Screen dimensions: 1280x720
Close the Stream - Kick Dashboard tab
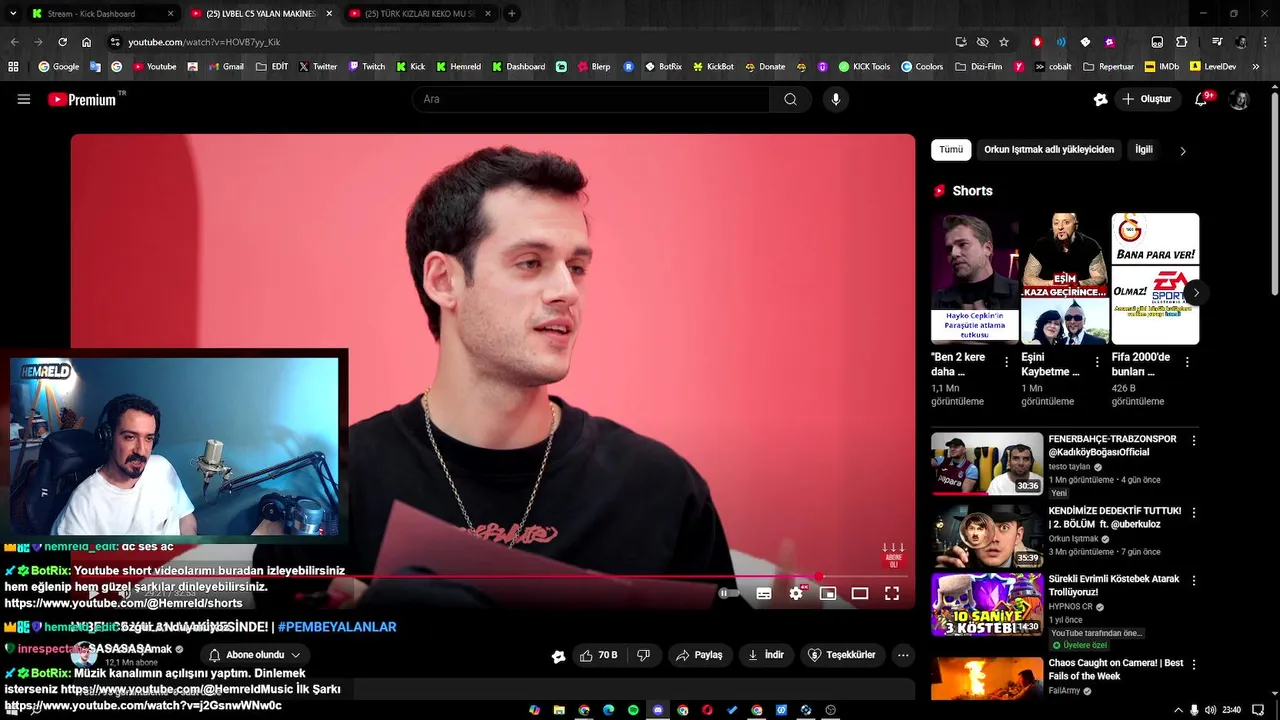pyautogui.click(x=171, y=14)
